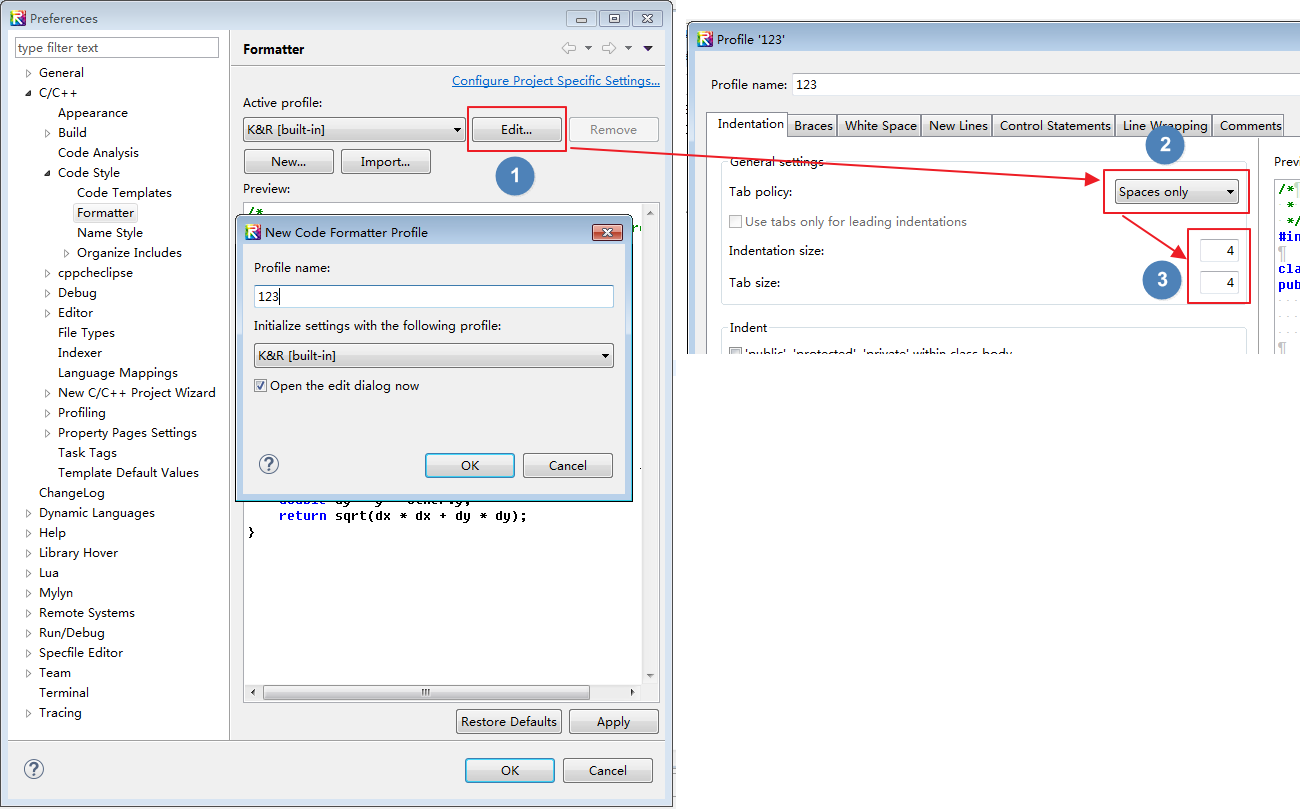Click Profile name field in Profile '123' window
1300x809 pixels.
click(1045, 85)
